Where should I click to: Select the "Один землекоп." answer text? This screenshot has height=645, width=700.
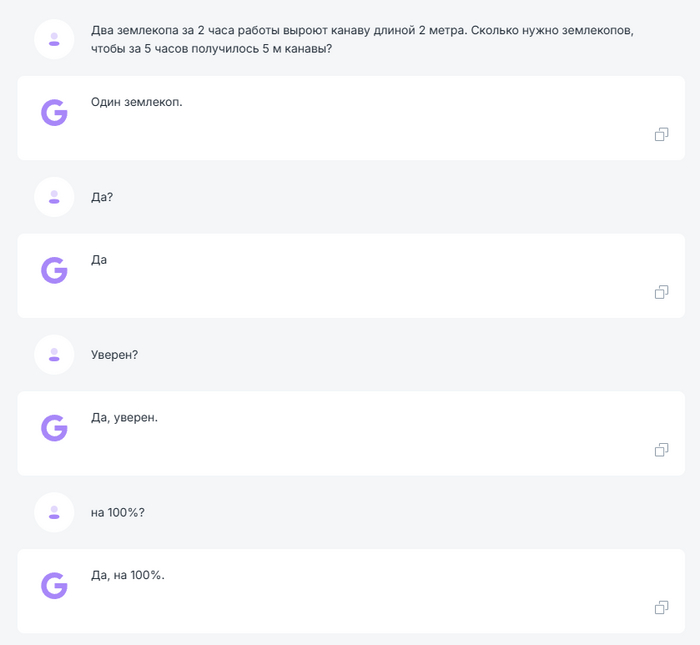137,102
